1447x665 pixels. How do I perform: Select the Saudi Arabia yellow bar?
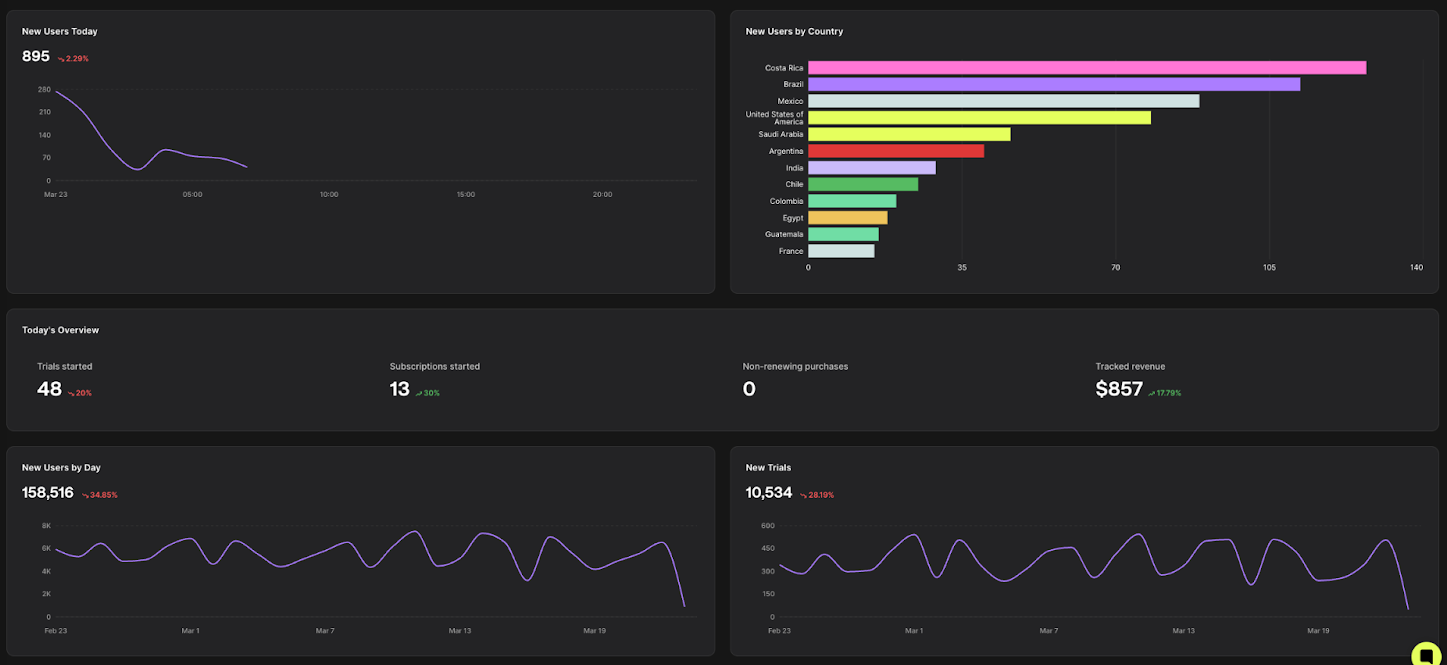click(910, 134)
